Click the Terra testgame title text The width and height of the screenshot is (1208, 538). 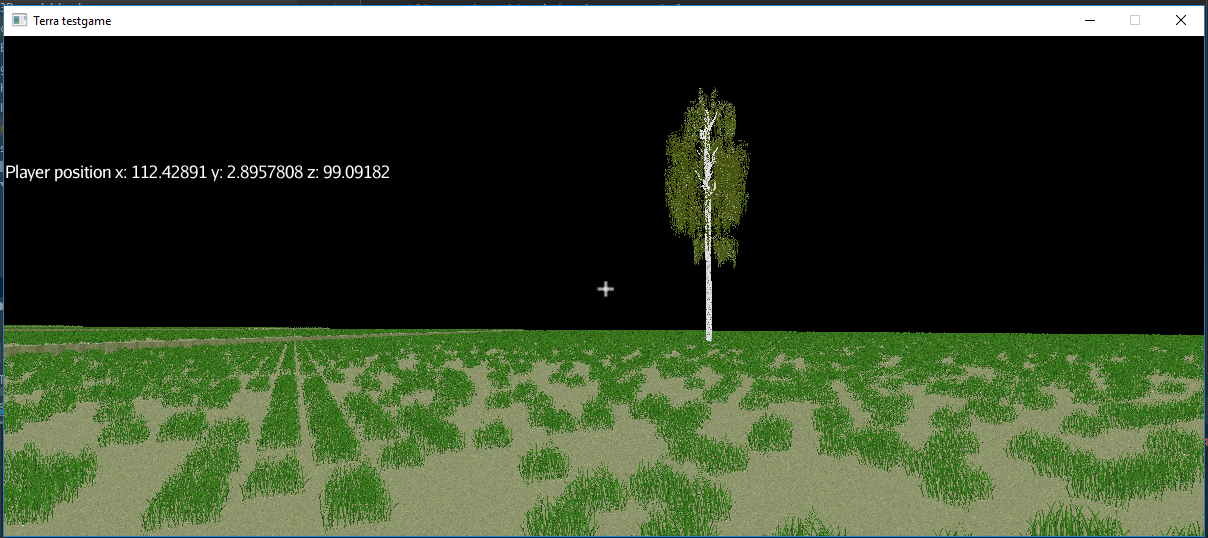pos(72,21)
